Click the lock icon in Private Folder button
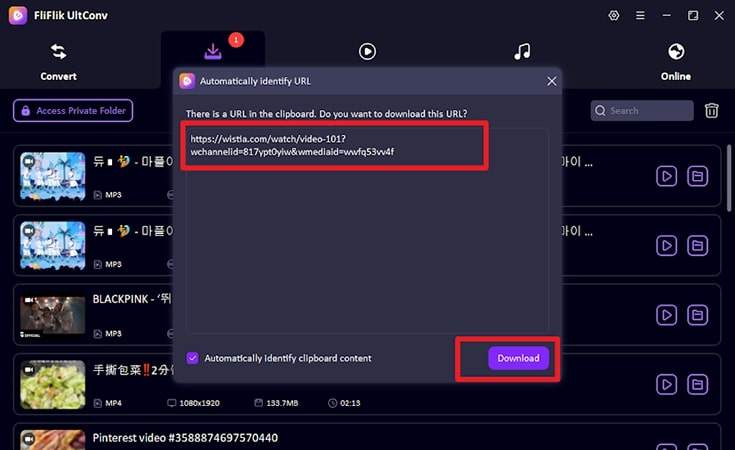This screenshot has width=735, height=450. [26, 111]
